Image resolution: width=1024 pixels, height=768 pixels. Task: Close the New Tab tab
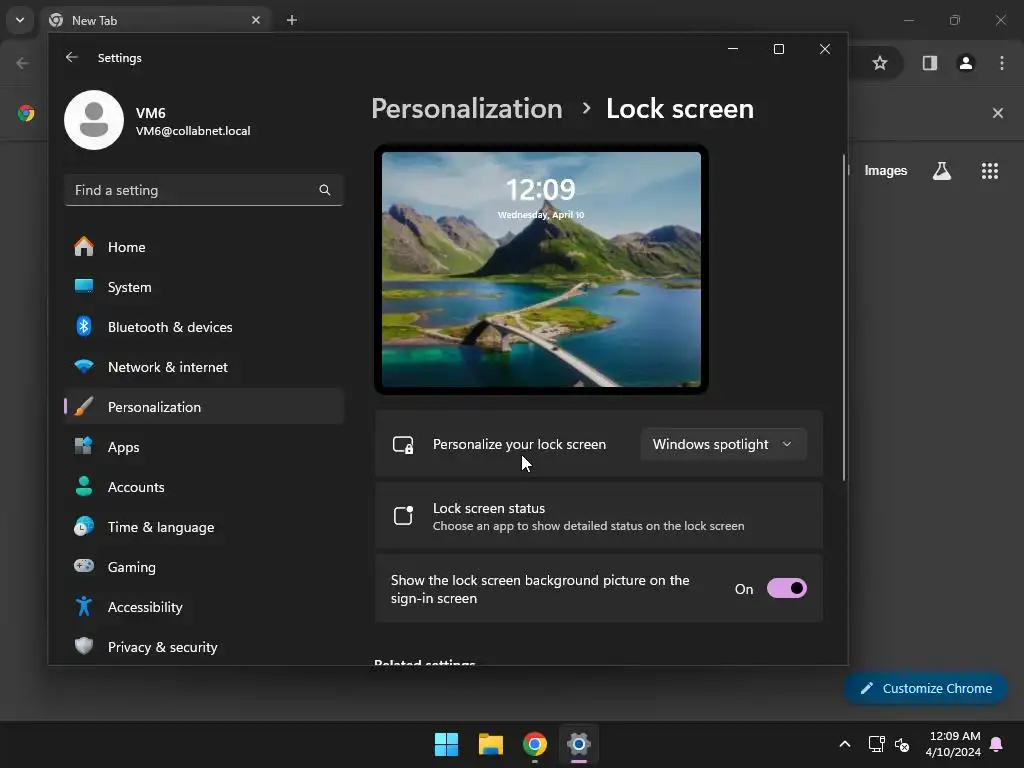pos(256,20)
